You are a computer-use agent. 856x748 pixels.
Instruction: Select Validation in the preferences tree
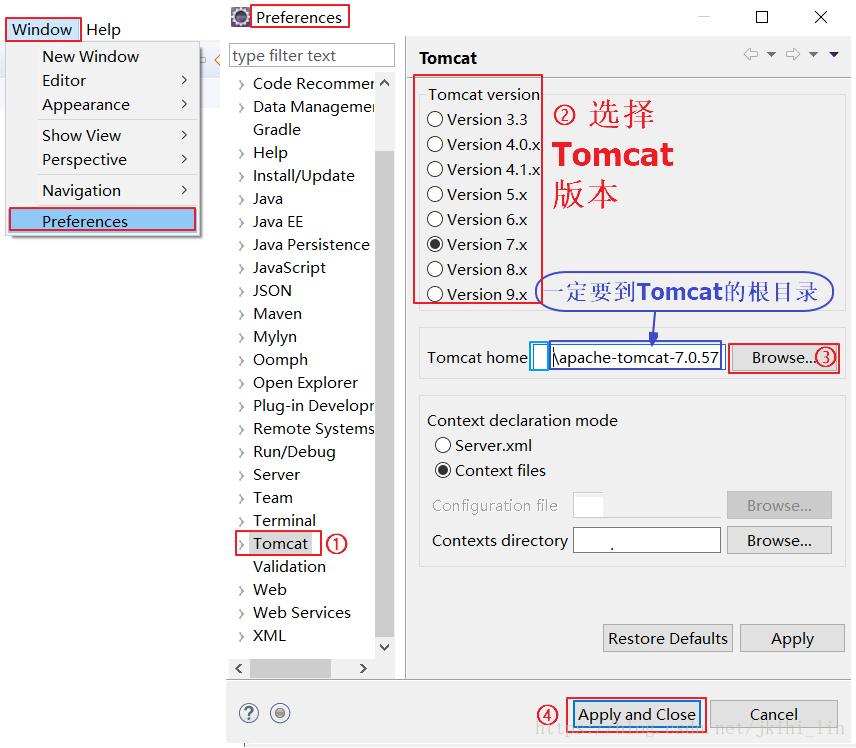tap(289, 567)
